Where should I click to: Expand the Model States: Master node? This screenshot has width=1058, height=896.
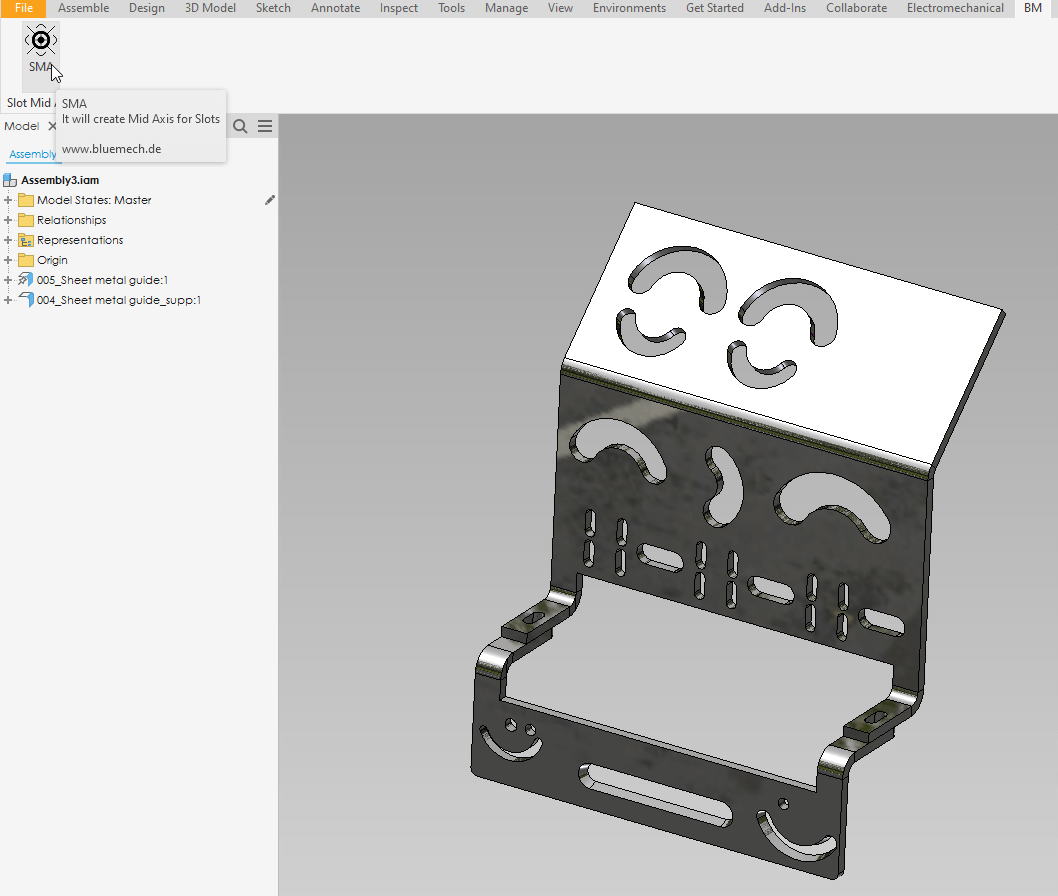[x=8, y=200]
